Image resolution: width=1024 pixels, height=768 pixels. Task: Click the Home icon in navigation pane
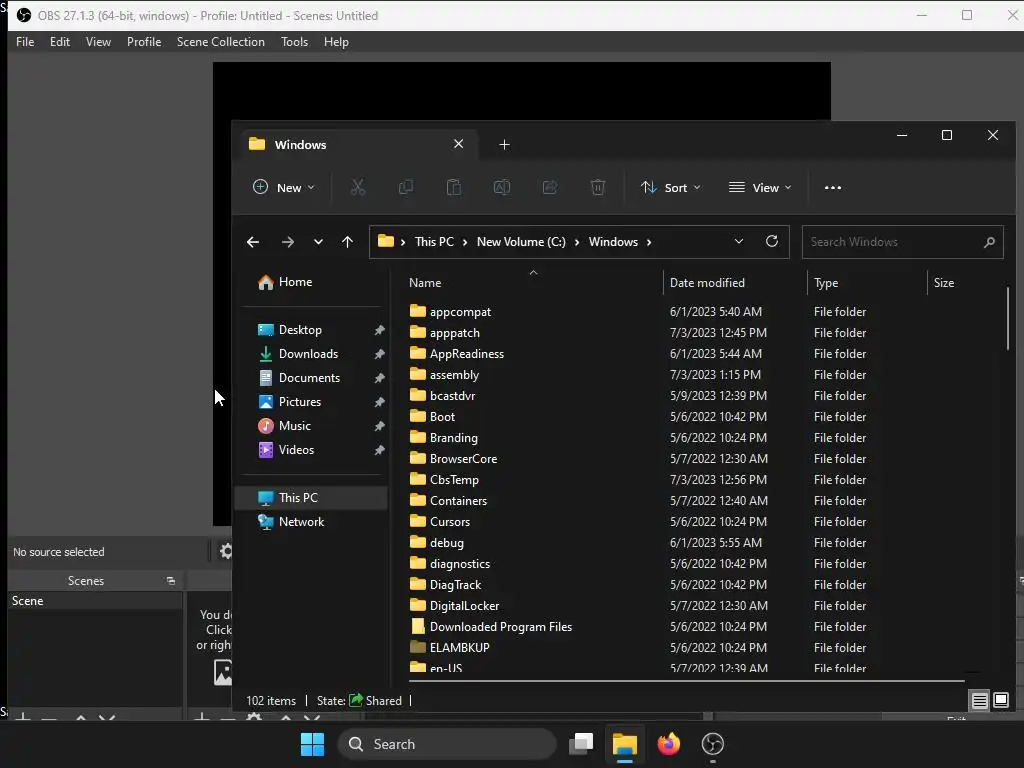click(266, 282)
